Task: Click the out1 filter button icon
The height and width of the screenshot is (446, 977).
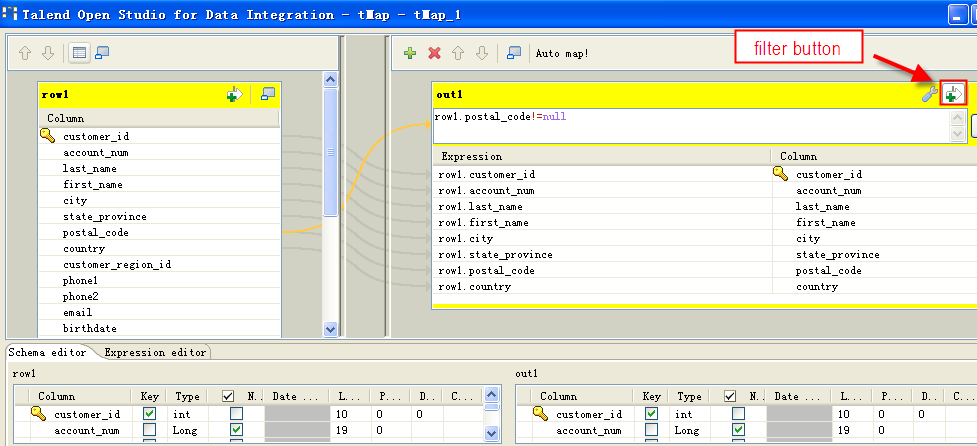Action: pyautogui.click(x=952, y=94)
